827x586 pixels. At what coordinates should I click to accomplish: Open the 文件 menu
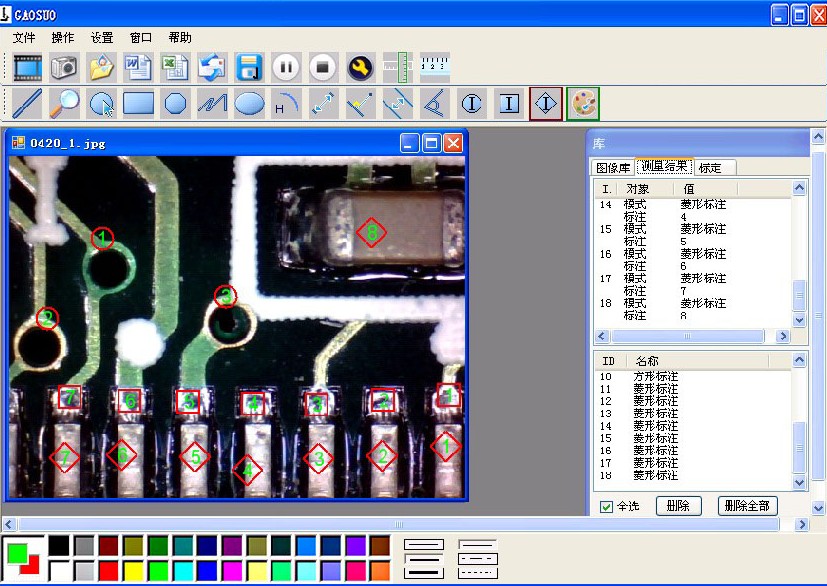point(24,38)
